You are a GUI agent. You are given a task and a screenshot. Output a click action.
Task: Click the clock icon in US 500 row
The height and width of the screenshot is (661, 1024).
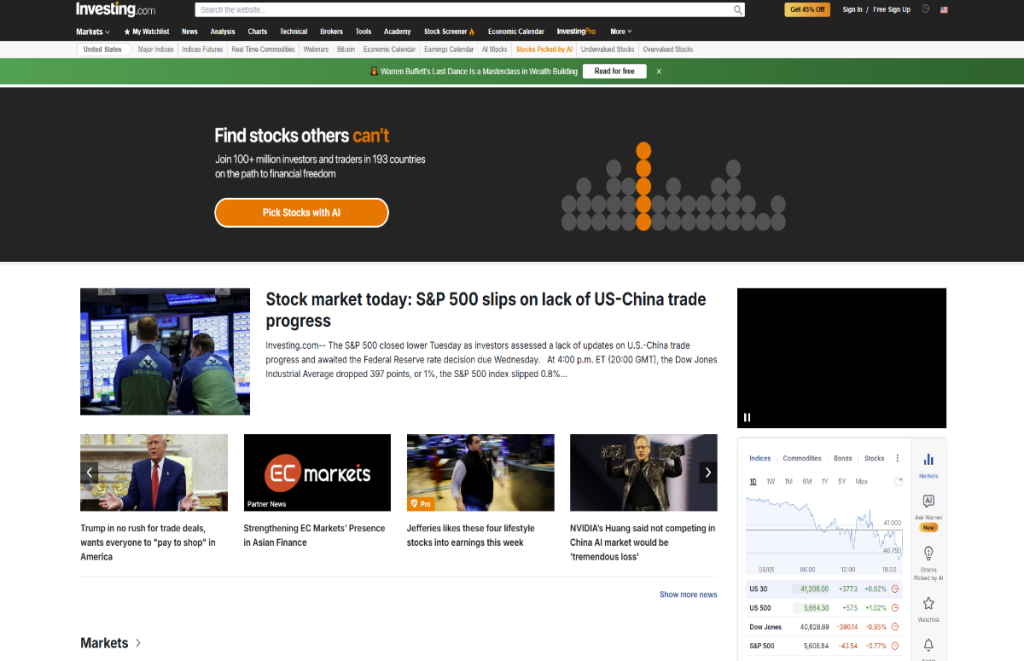[x=895, y=608]
